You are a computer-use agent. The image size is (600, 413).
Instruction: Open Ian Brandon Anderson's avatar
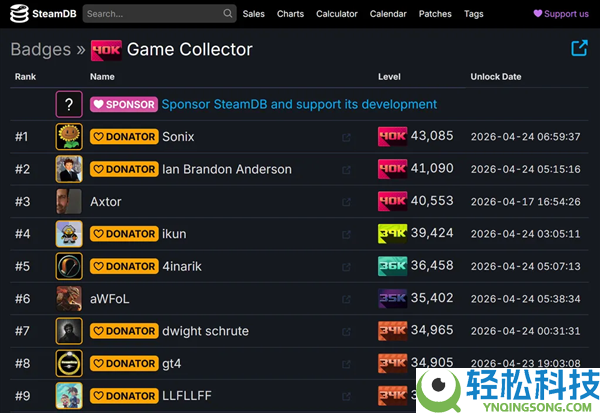click(x=69, y=169)
